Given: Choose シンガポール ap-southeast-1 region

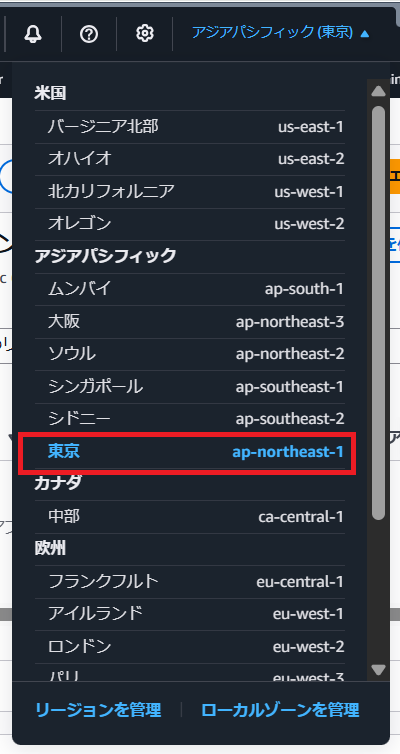Looking at the screenshot, I should coord(189,387).
